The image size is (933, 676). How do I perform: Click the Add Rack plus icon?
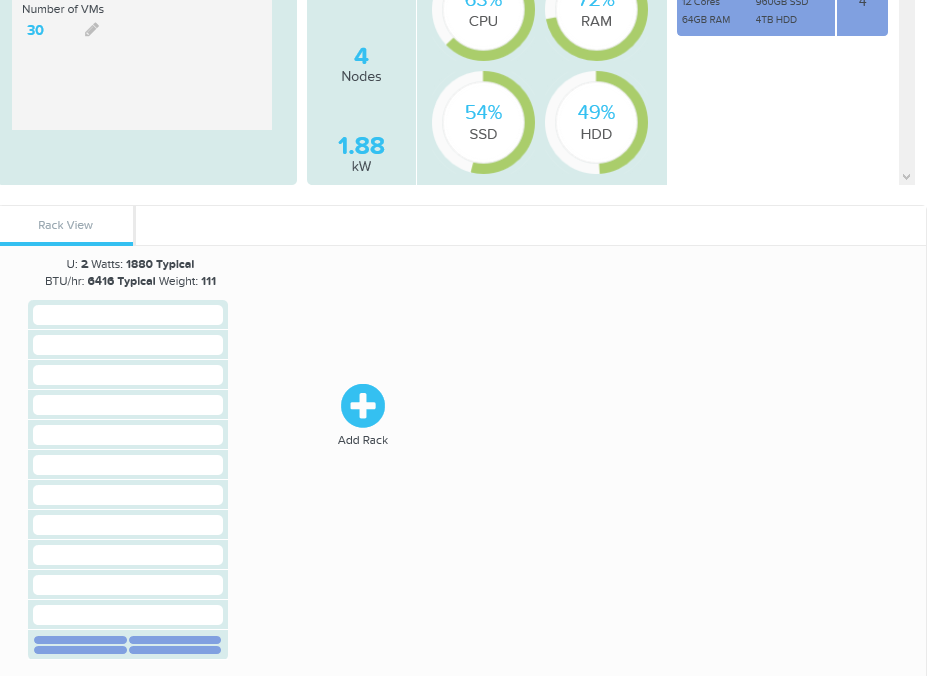tap(362, 404)
